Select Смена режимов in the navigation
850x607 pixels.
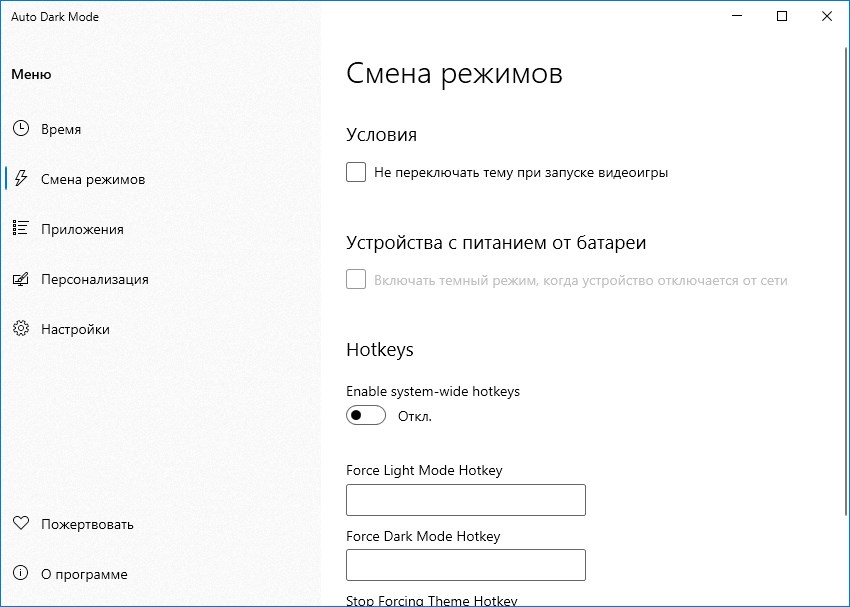[x=91, y=178]
